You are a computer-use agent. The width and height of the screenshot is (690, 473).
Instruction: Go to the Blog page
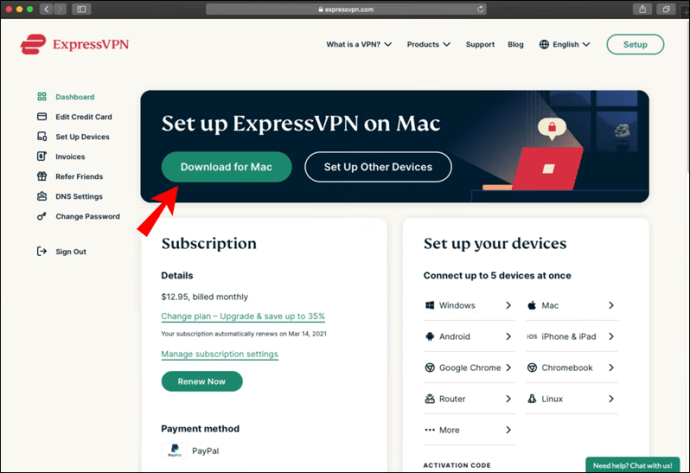pyautogui.click(x=515, y=44)
